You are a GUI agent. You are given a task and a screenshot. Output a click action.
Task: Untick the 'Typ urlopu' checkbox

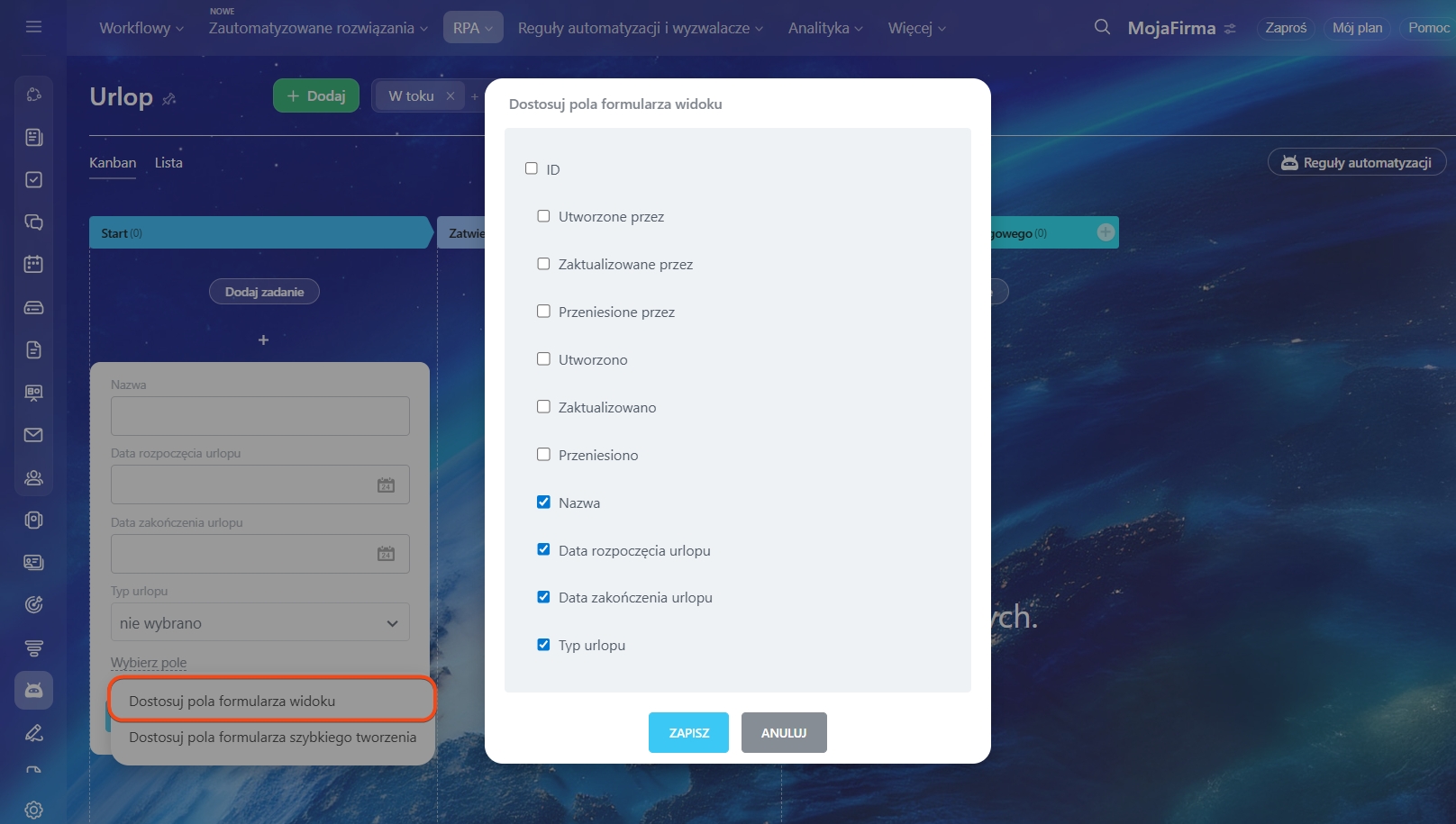click(543, 645)
